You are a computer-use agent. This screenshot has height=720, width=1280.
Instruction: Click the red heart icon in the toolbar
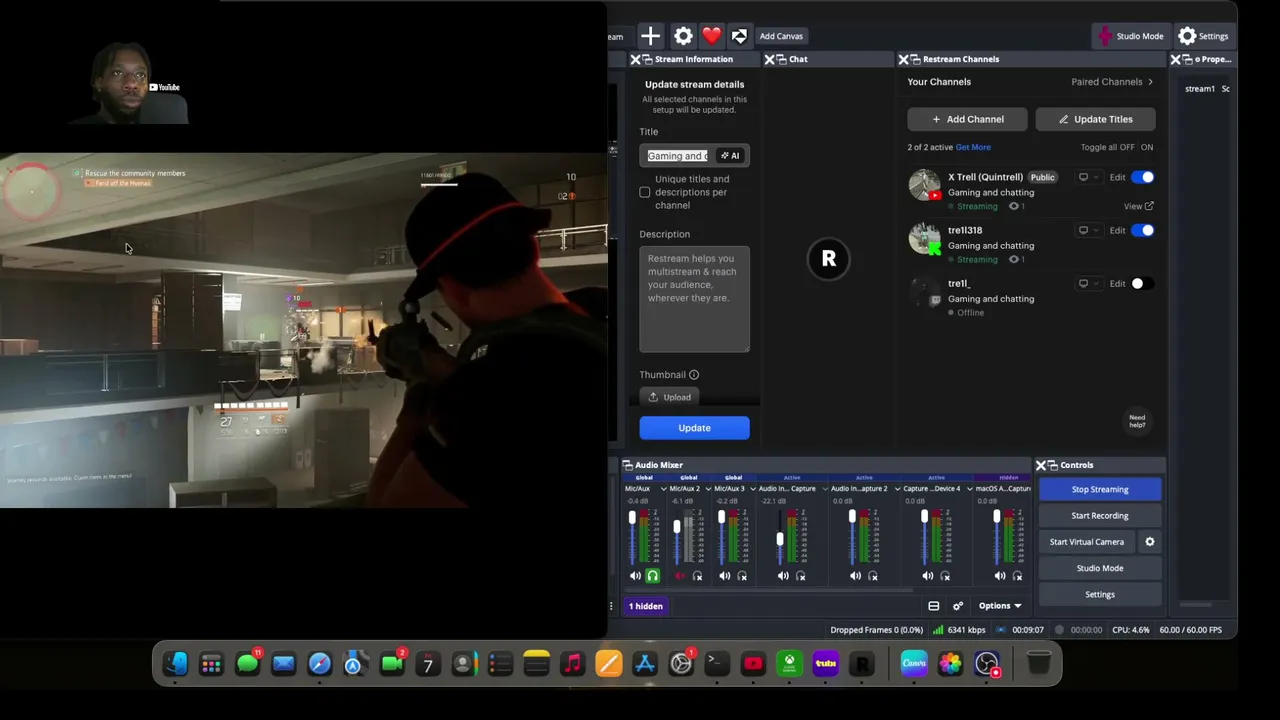711,36
